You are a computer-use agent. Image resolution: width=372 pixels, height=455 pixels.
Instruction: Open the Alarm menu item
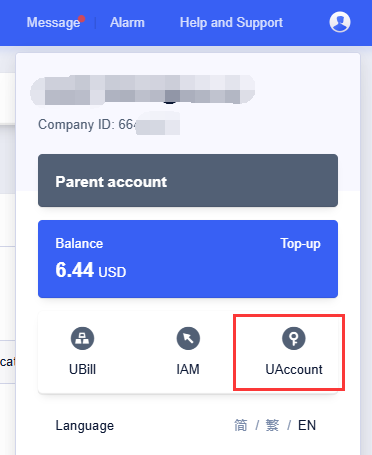click(127, 23)
